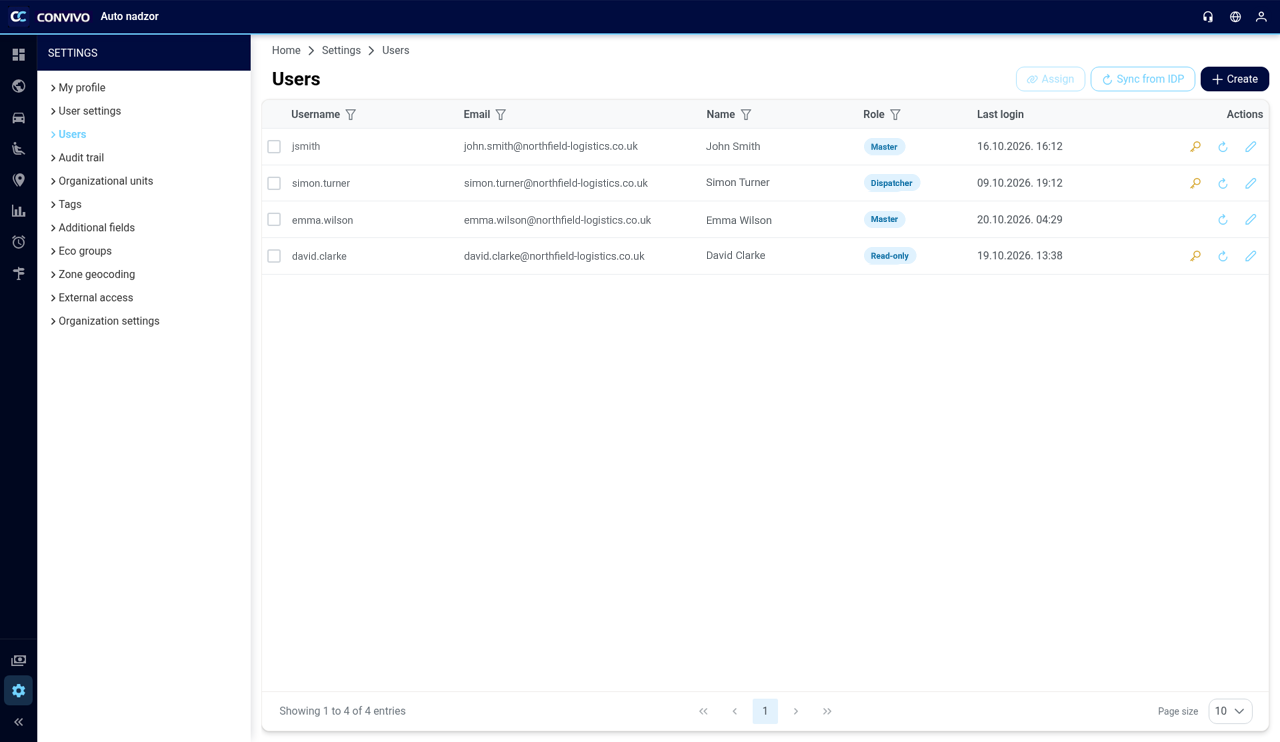Go to Settings breadcrumb
This screenshot has height=742, width=1280.
(341, 50)
